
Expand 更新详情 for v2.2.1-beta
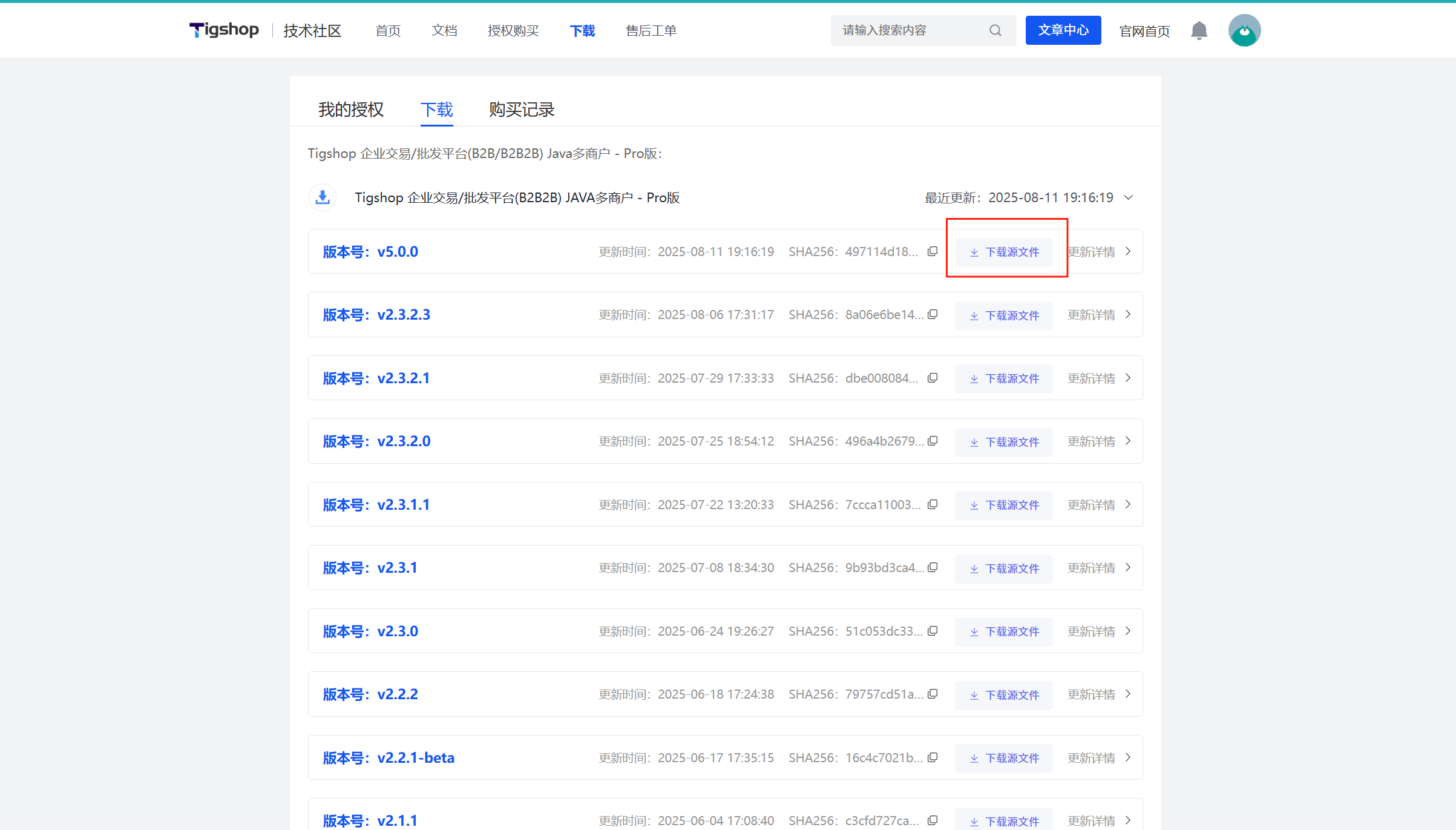[x=1100, y=757]
